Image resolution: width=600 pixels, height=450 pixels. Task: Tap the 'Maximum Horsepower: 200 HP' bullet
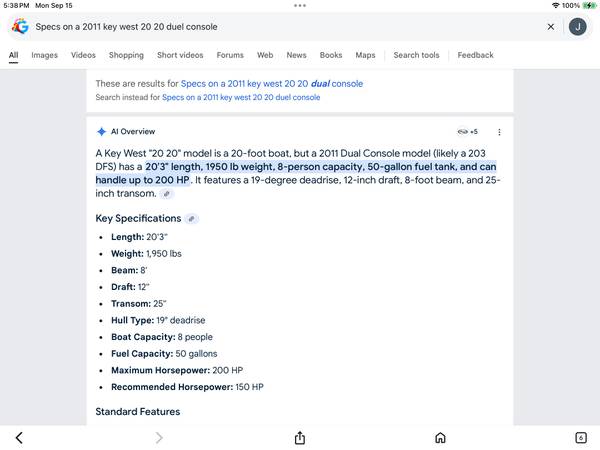point(177,370)
